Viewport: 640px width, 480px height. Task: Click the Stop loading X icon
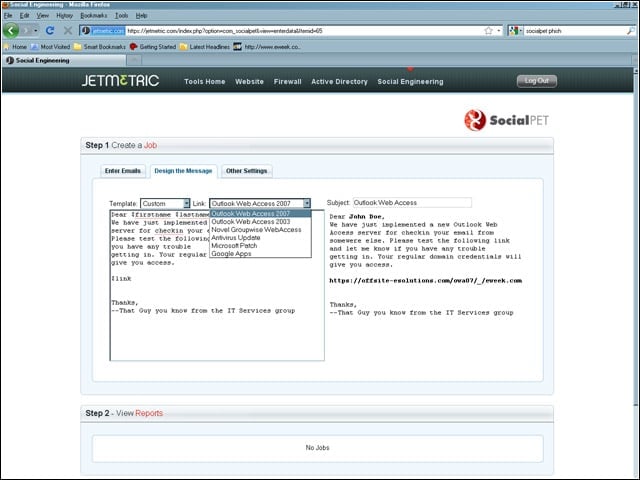point(68,31)
